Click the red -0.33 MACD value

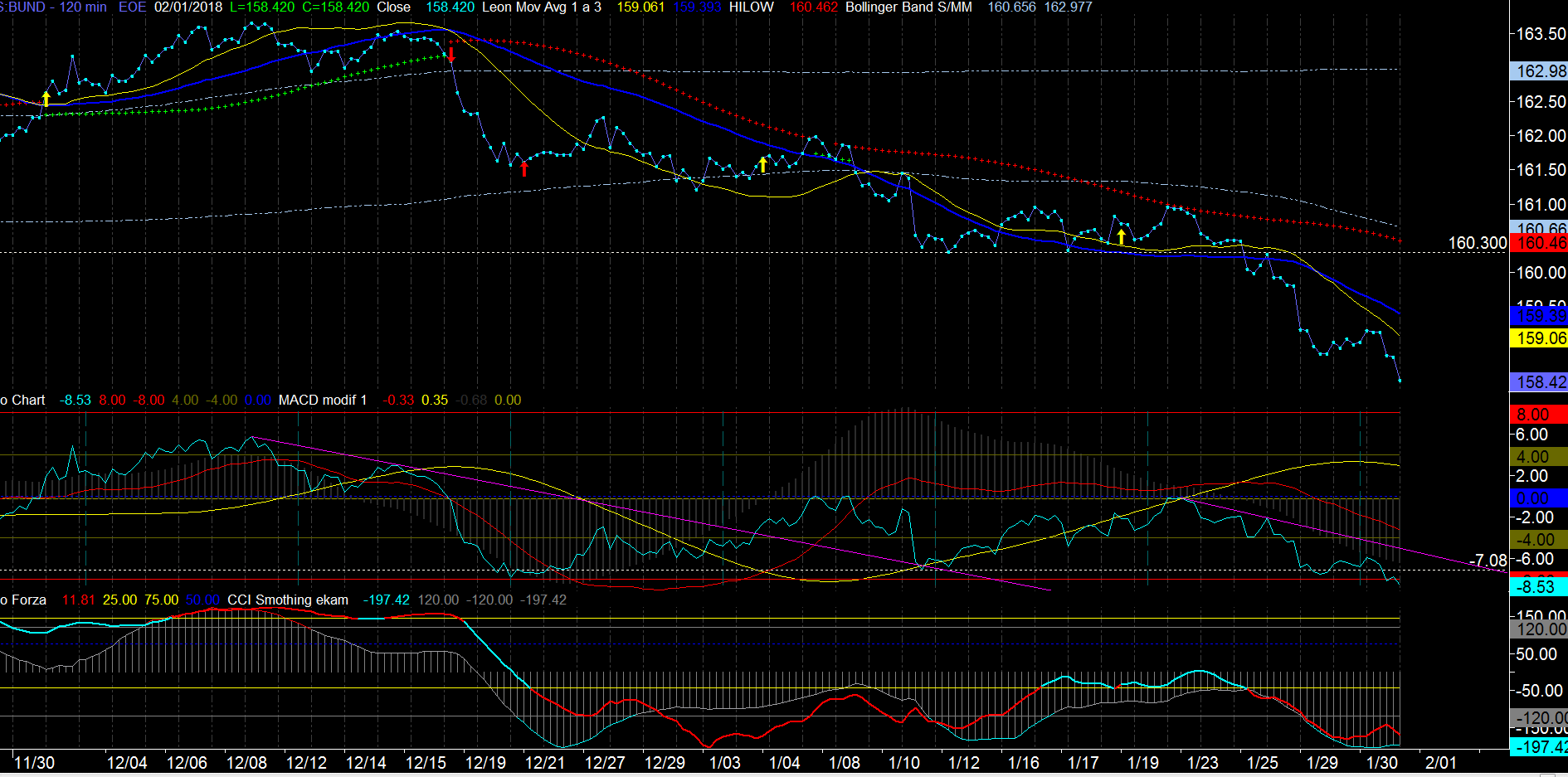[398, 400]
